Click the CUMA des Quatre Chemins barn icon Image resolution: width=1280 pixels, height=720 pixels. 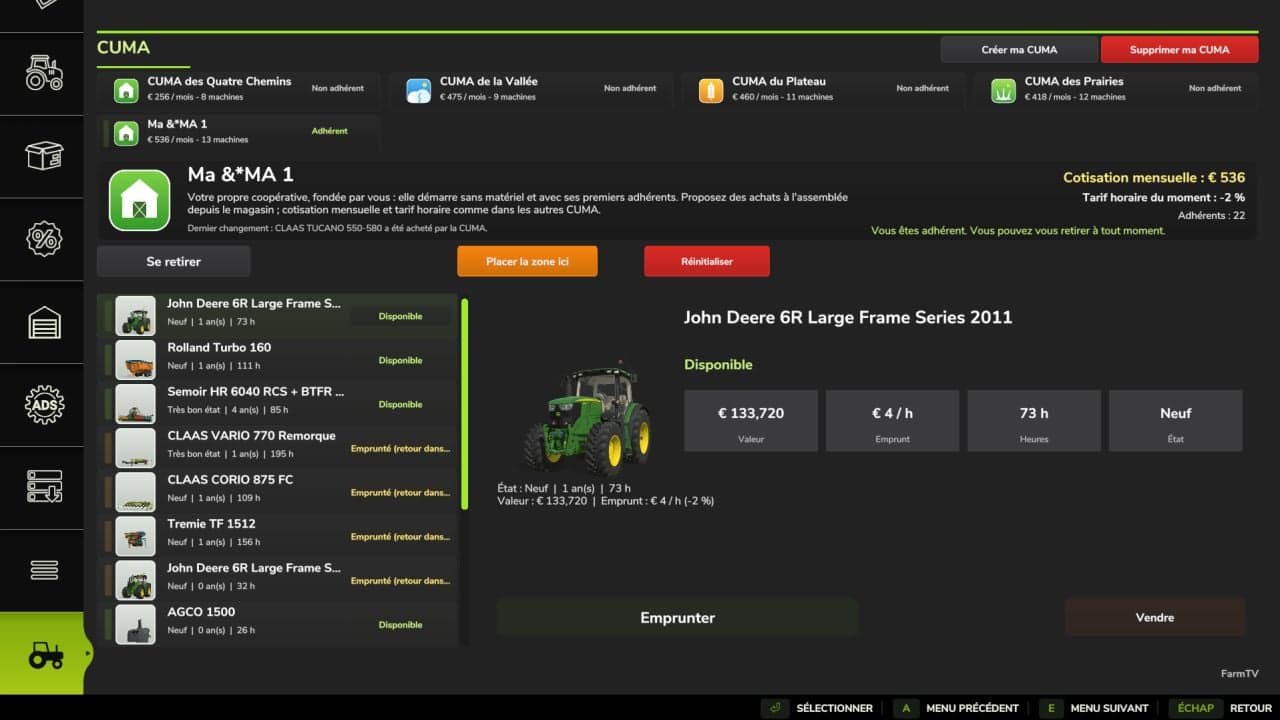(126, 90)
